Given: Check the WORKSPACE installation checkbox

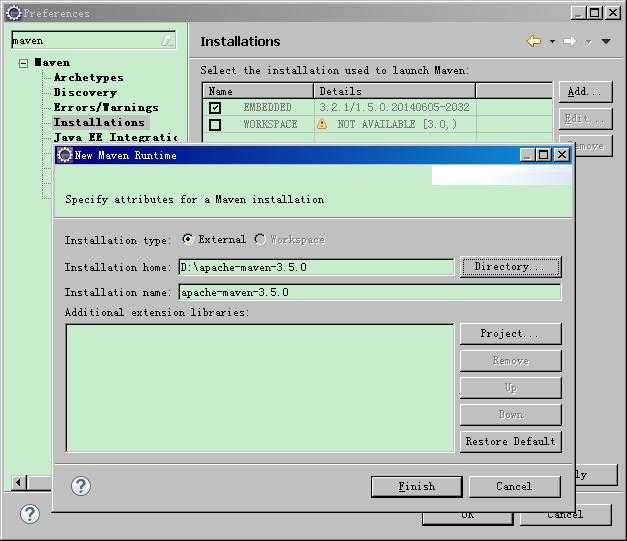Looking at the screenshot, I should click(x=215, y=125).
